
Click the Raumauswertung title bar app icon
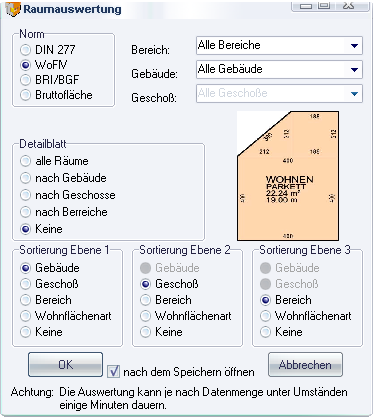(13, 9)
